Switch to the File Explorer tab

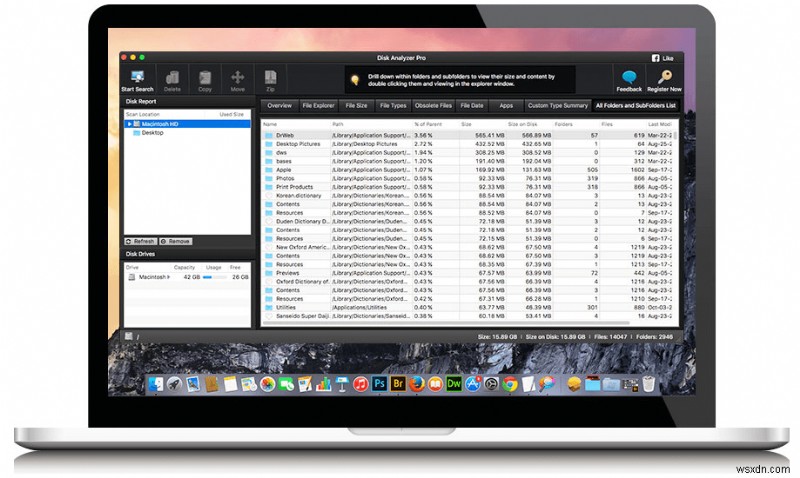(x=318, y=106)
